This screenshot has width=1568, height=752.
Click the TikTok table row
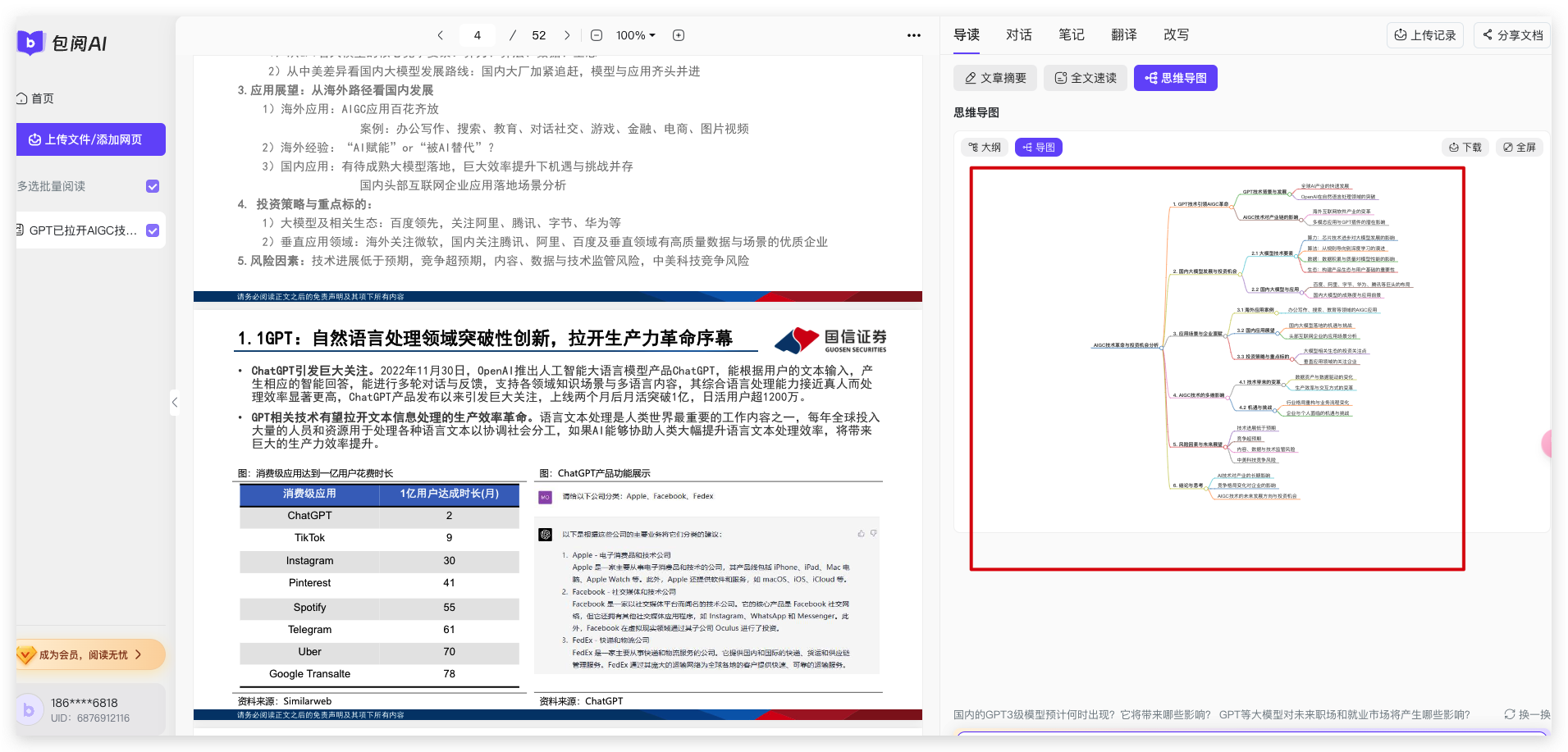(x=379, y=538)
